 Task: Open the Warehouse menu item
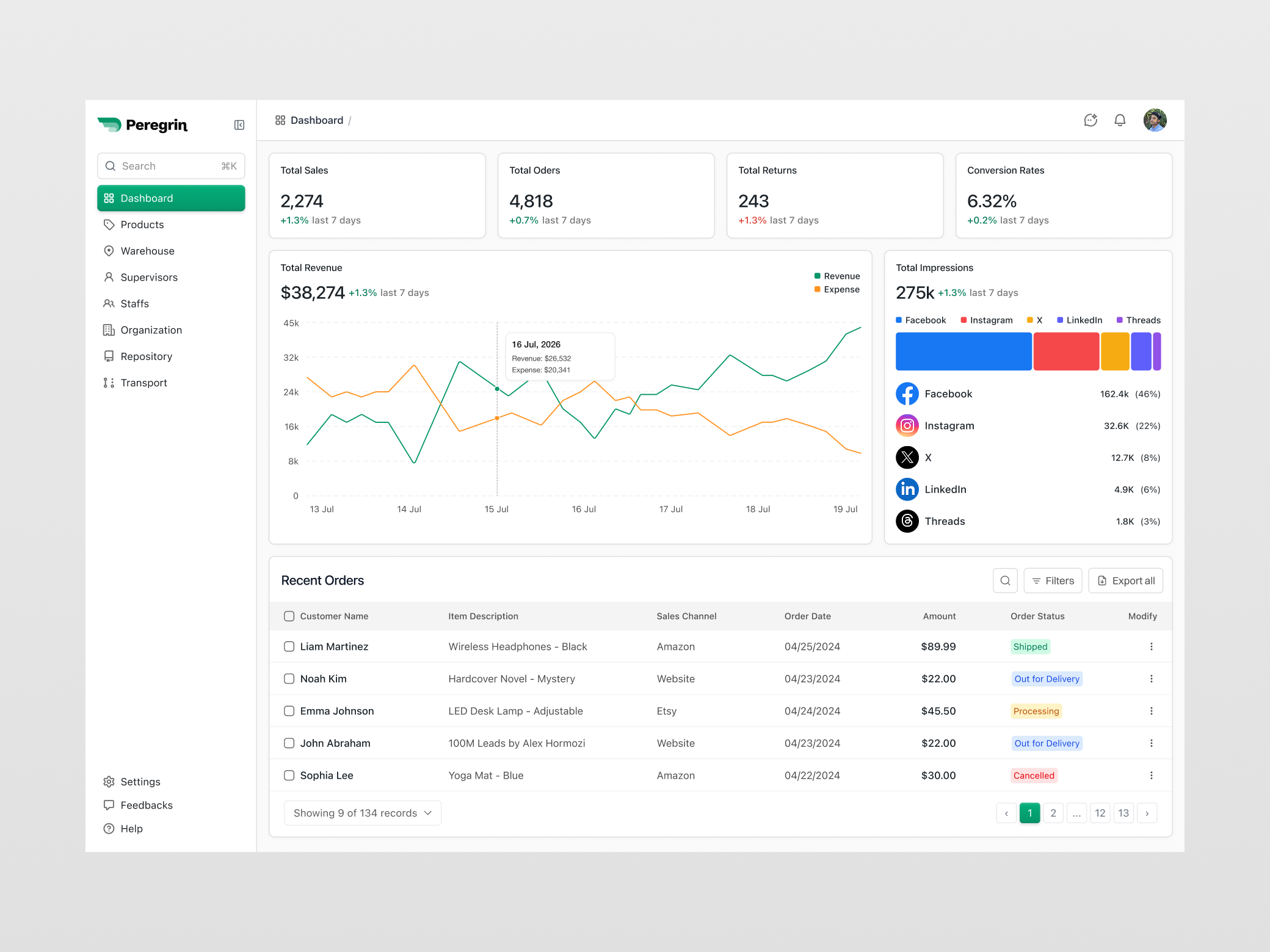171,251
